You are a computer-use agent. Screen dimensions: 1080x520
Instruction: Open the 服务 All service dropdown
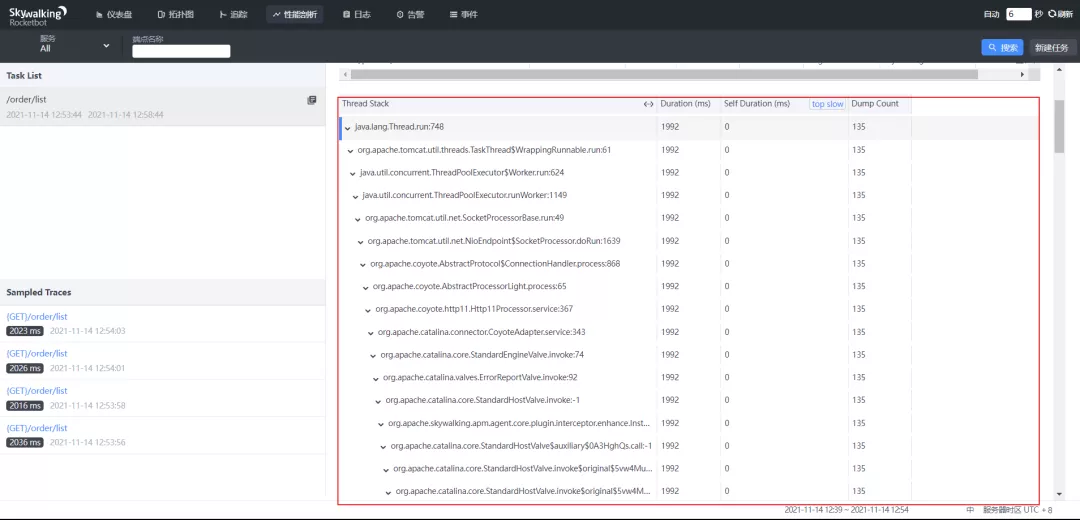74,45
